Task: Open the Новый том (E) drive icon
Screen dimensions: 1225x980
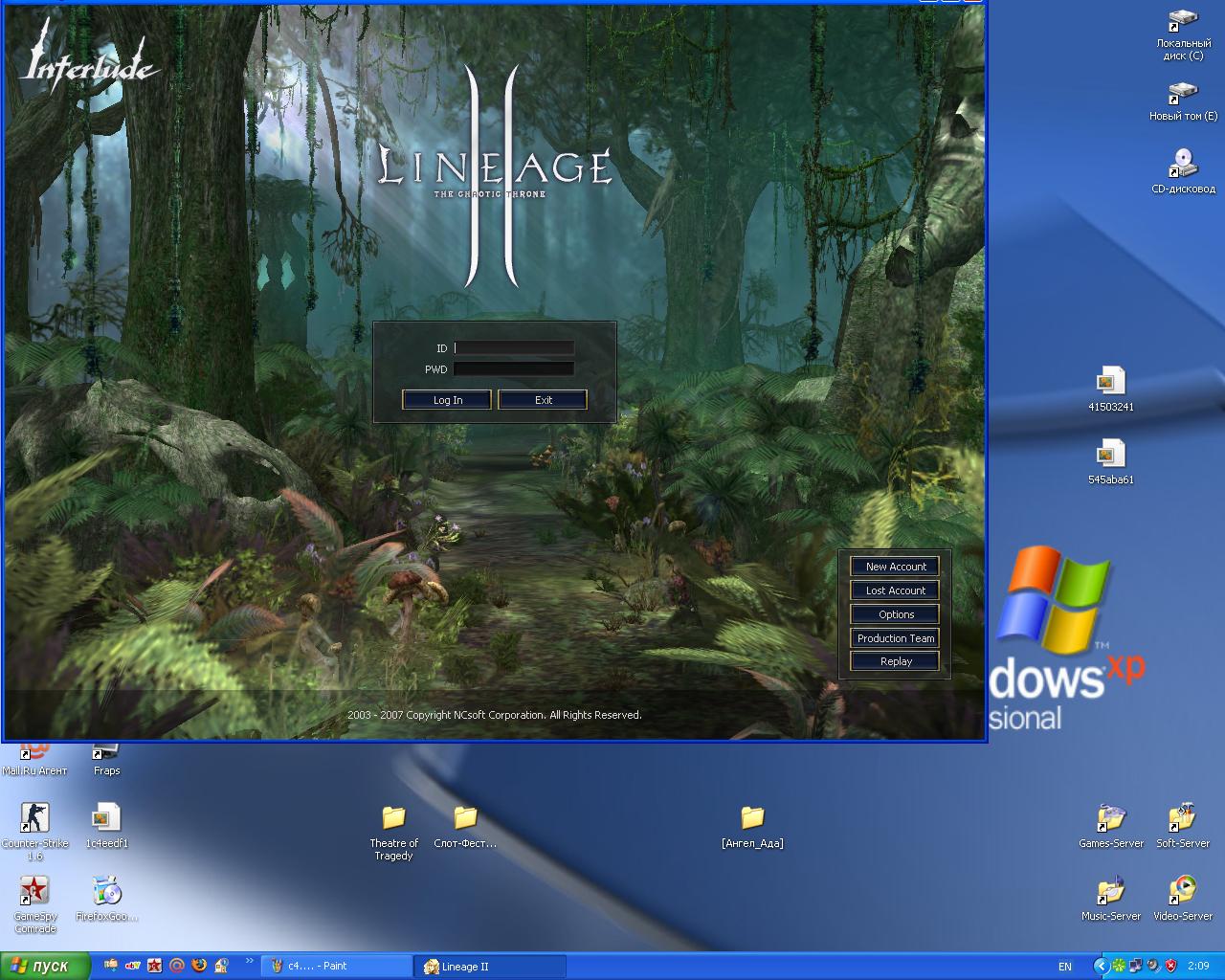Action: (x=1183, y=100)
